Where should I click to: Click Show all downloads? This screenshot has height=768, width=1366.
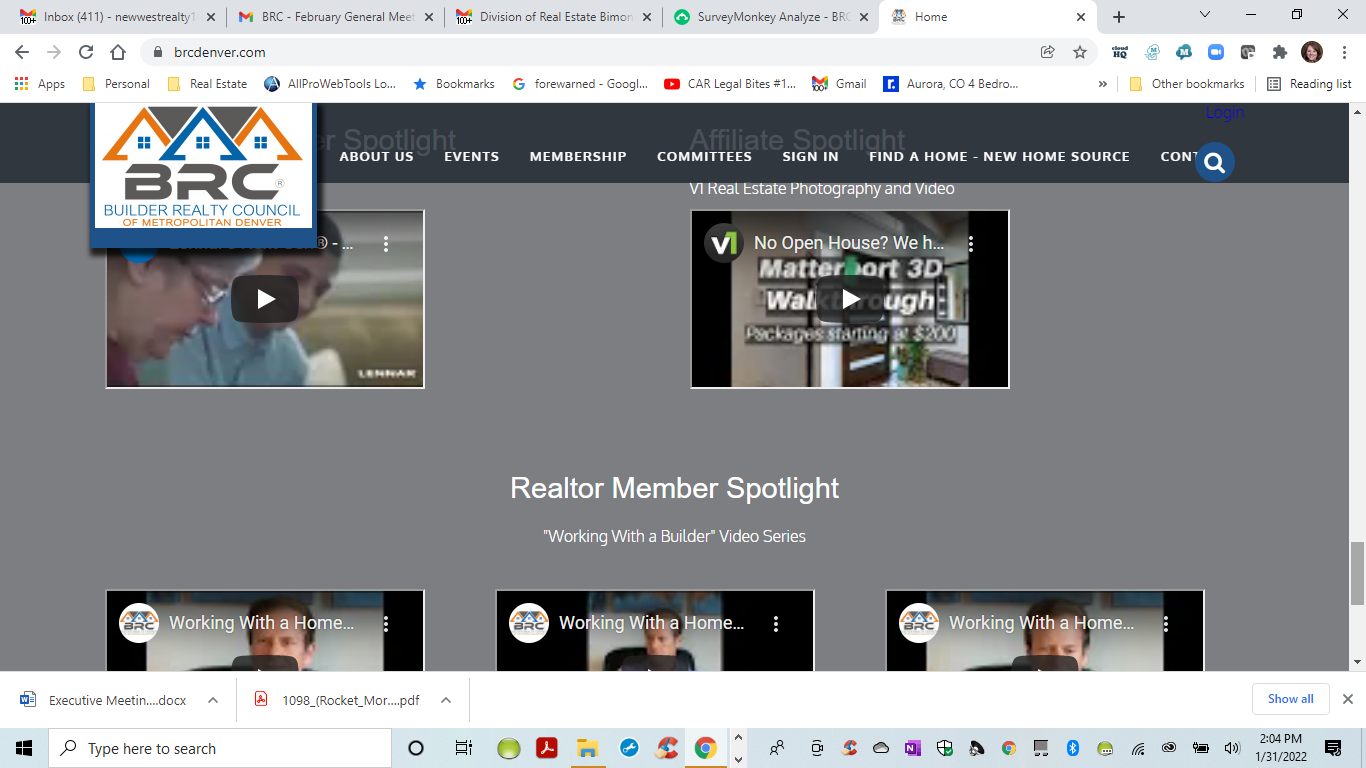click(1291, 699)
